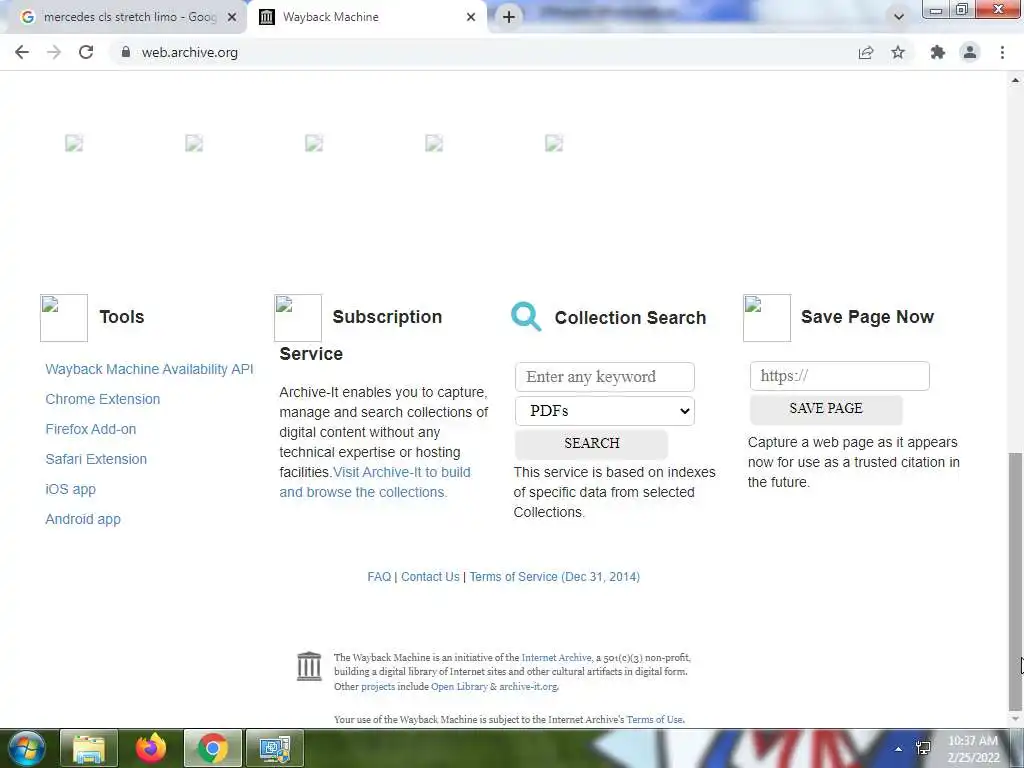
Task: Click the Subscription Service section icon
Action: pos(298,317)
